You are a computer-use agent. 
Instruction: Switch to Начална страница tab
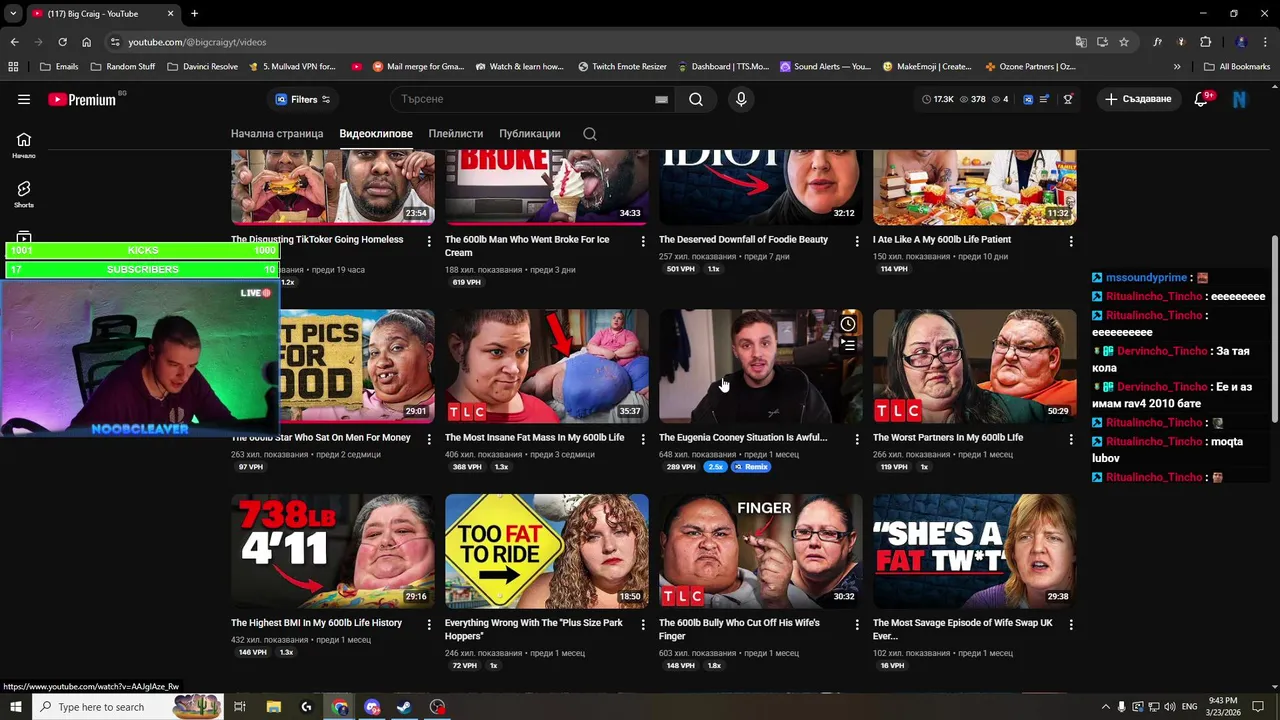277,134
